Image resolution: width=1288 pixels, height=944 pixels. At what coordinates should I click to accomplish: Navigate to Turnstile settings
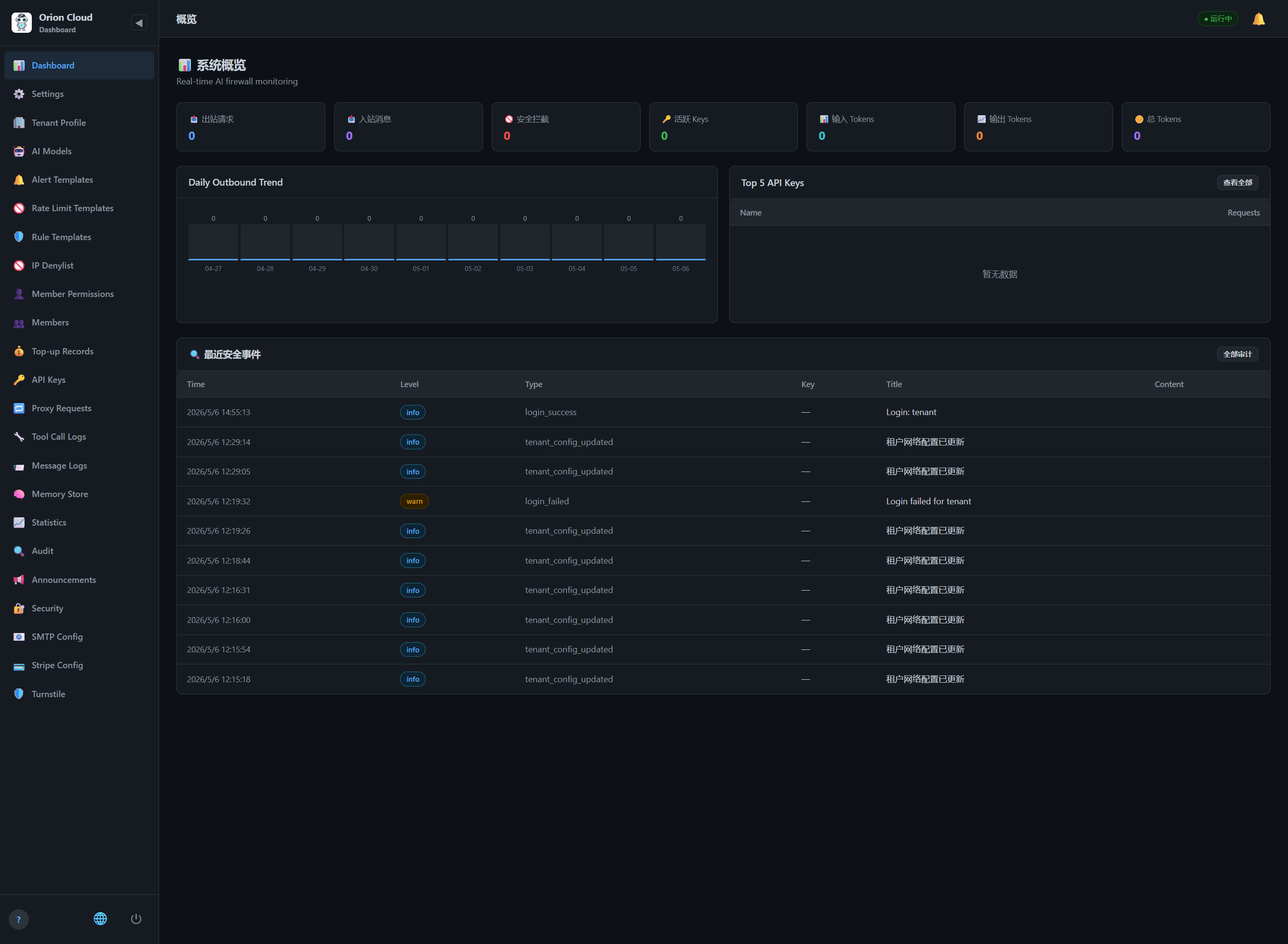80,694
